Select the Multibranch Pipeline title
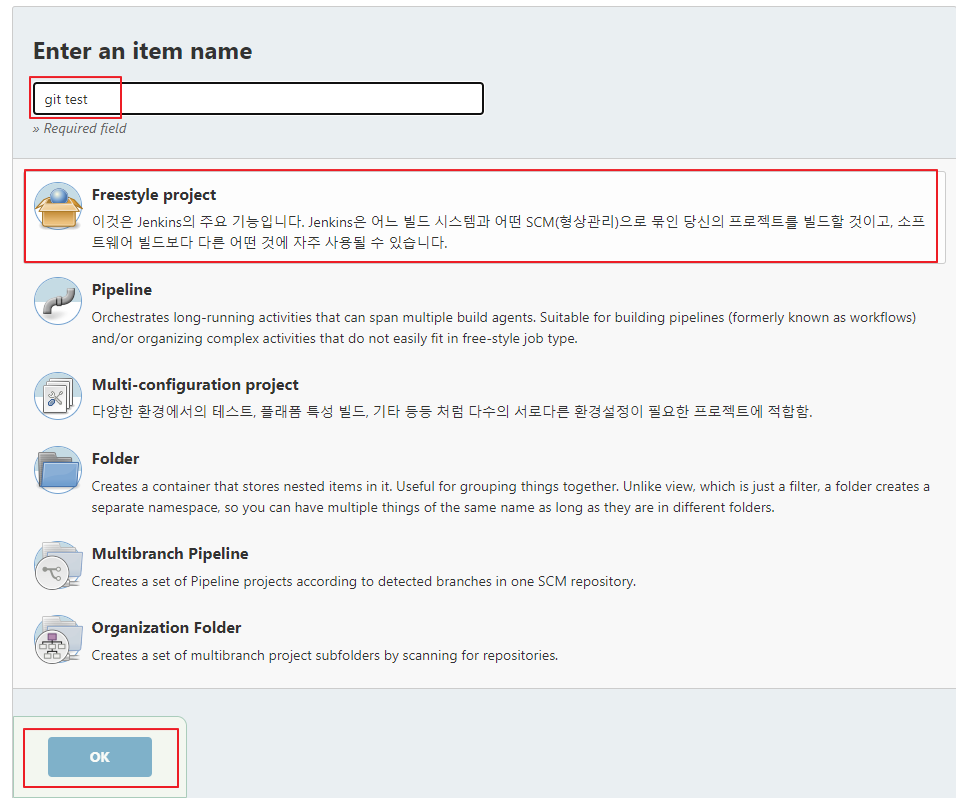Viewport: 956px width, 798px height. pyautogui.click(x=170, y=554)
